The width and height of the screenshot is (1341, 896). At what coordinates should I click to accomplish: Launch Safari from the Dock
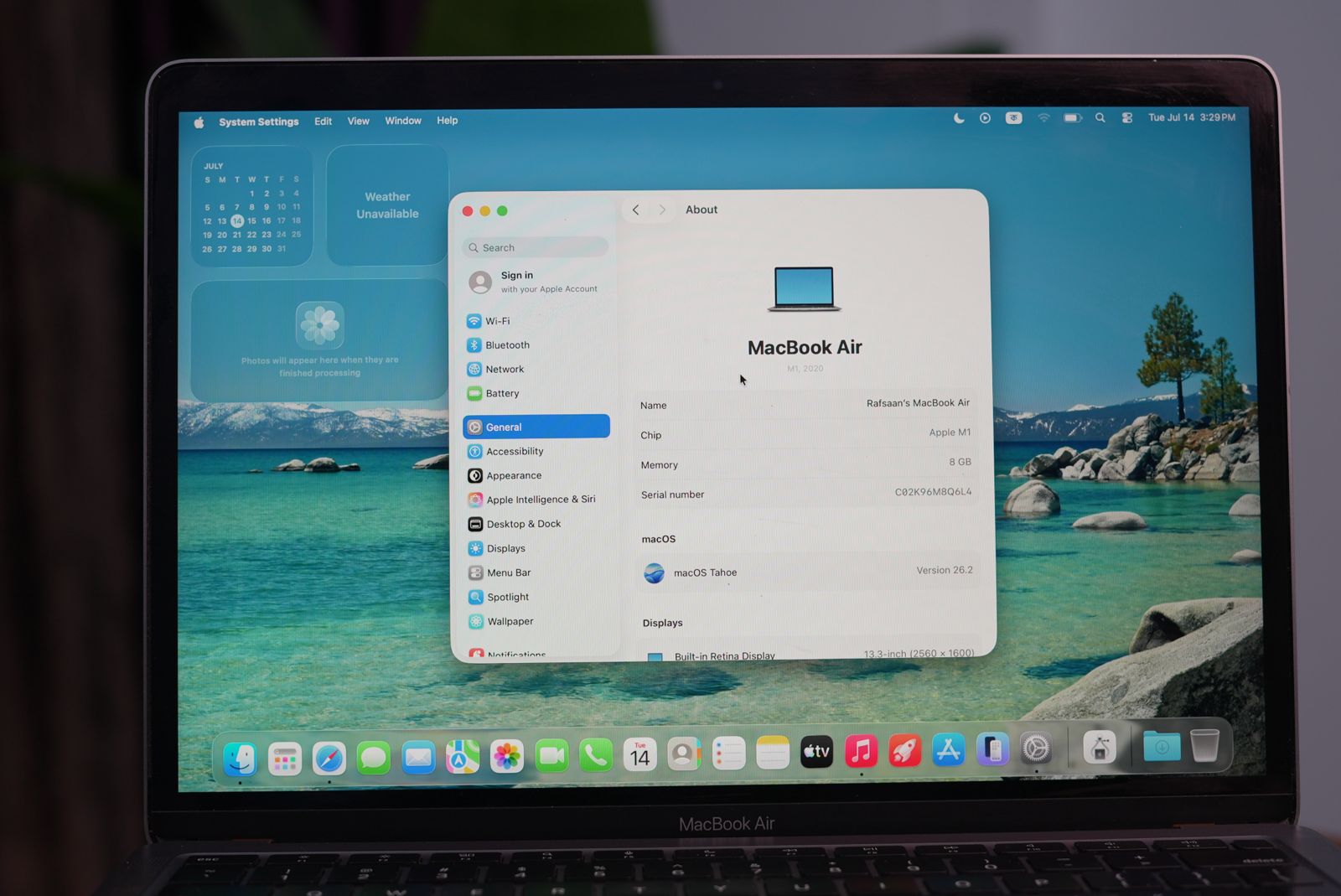[329, 759]
